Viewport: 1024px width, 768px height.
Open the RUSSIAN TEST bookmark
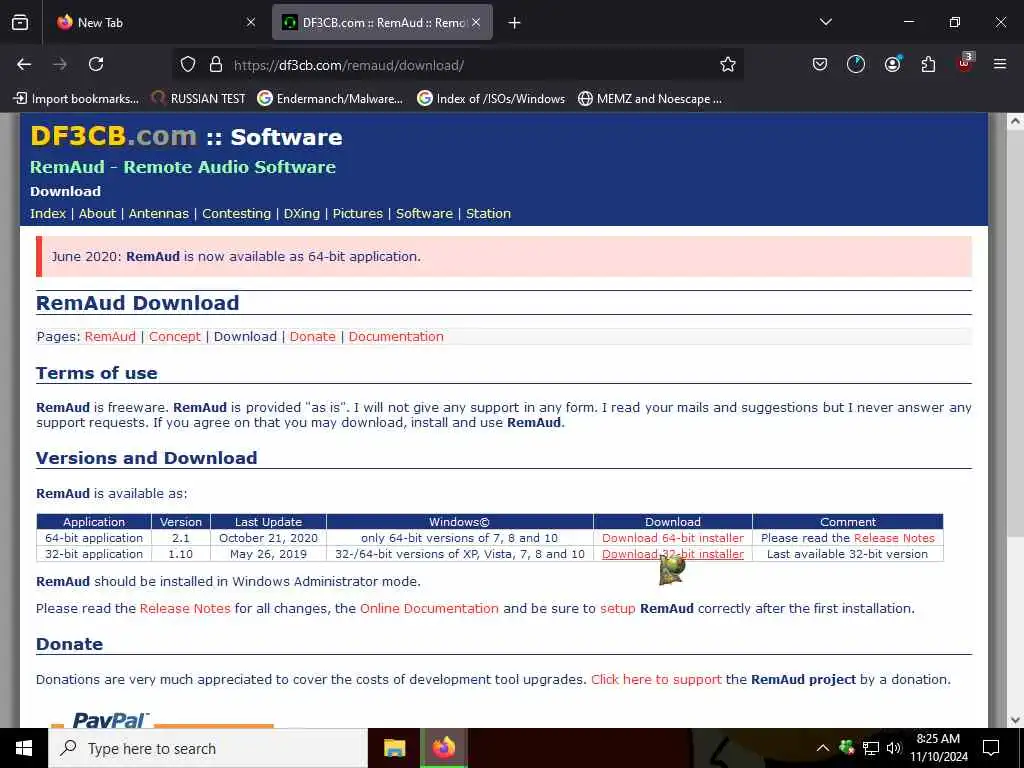[x=199, y=99]
